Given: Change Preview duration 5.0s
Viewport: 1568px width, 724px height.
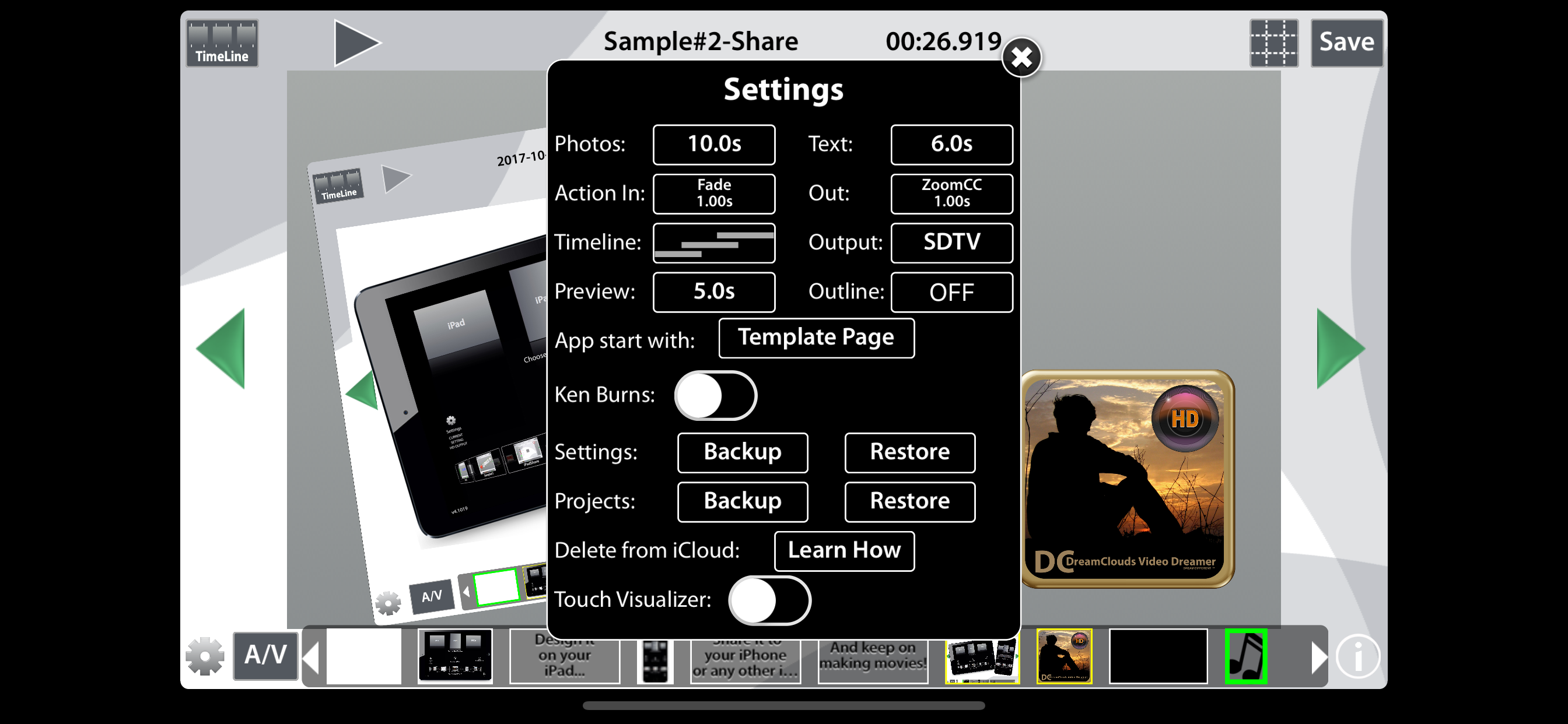Looking at the screenshot, I should pos(714,292).
